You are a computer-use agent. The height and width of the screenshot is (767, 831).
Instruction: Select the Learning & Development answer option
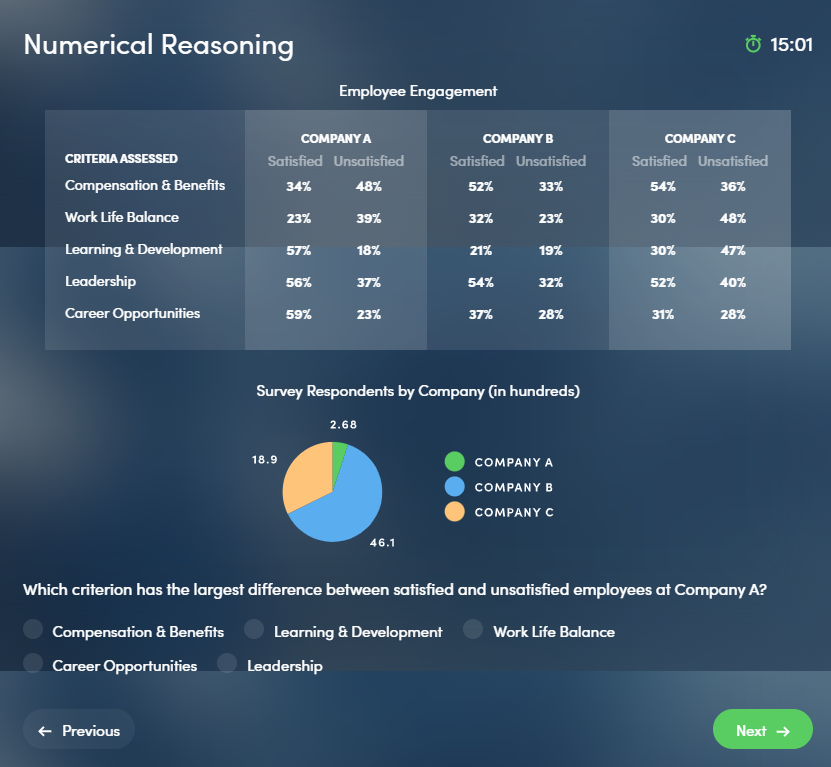254,629
